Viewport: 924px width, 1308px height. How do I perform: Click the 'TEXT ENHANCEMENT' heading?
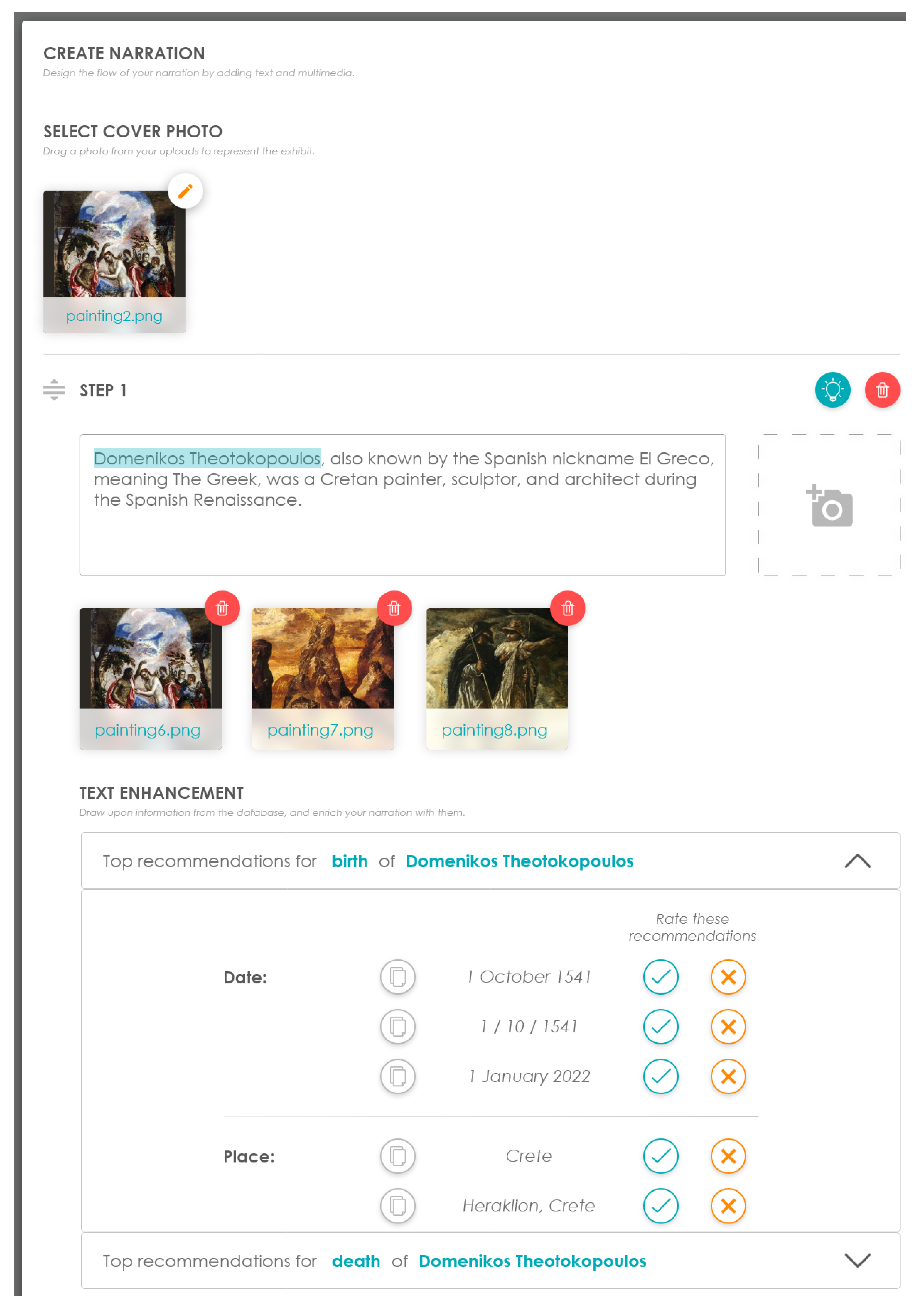(x=161, y=792)
